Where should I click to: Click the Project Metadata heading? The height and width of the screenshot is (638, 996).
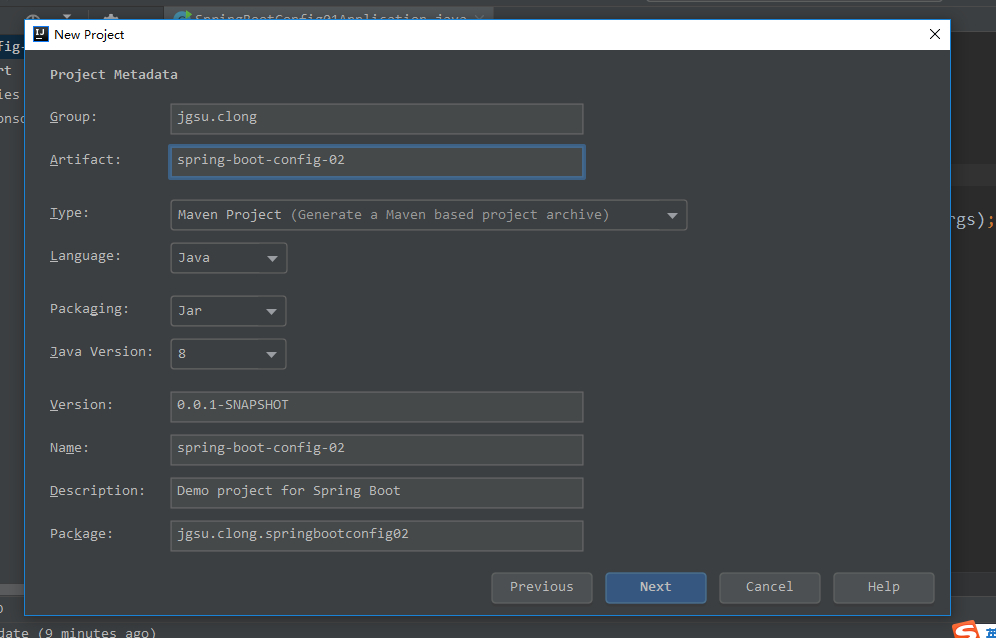[x=114, y=74]
